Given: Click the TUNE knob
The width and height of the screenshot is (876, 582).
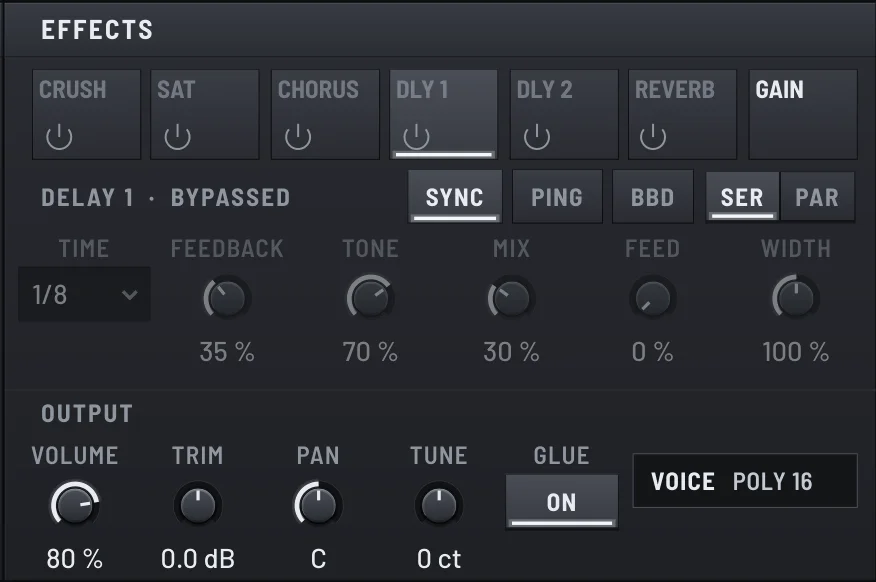Looking at the screenshot, I should (439, 504).
